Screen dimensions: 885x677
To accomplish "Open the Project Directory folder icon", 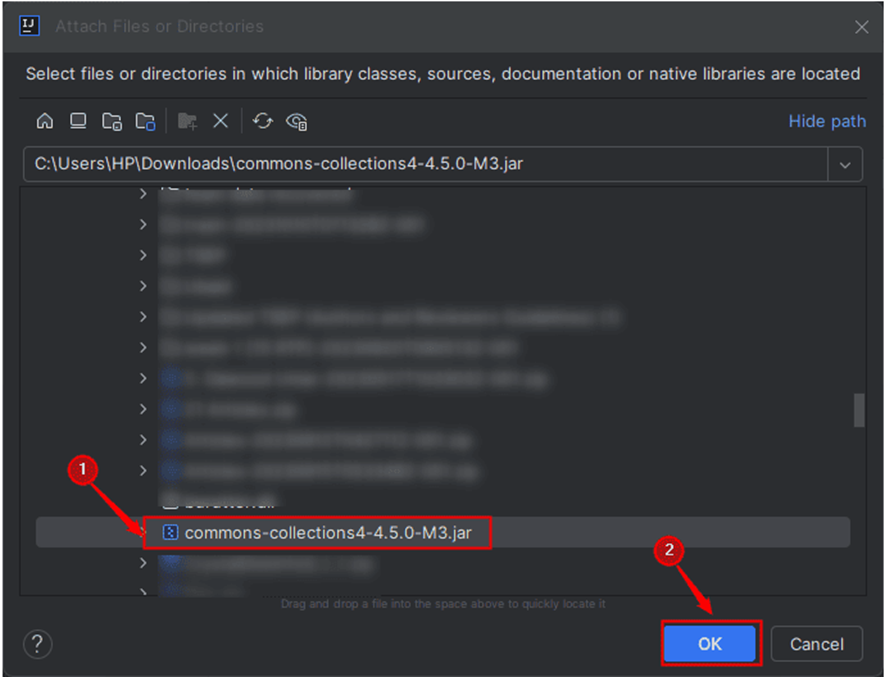I will pos(111,121).
